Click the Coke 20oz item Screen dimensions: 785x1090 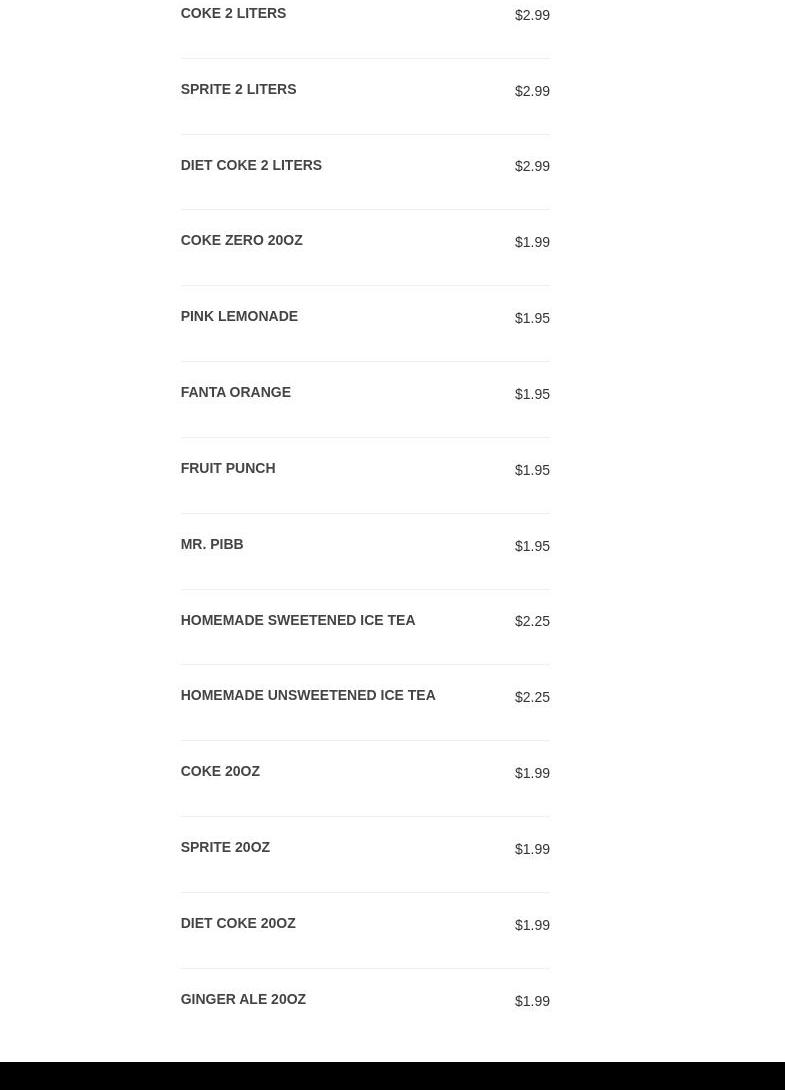click(x=220, y=772)
